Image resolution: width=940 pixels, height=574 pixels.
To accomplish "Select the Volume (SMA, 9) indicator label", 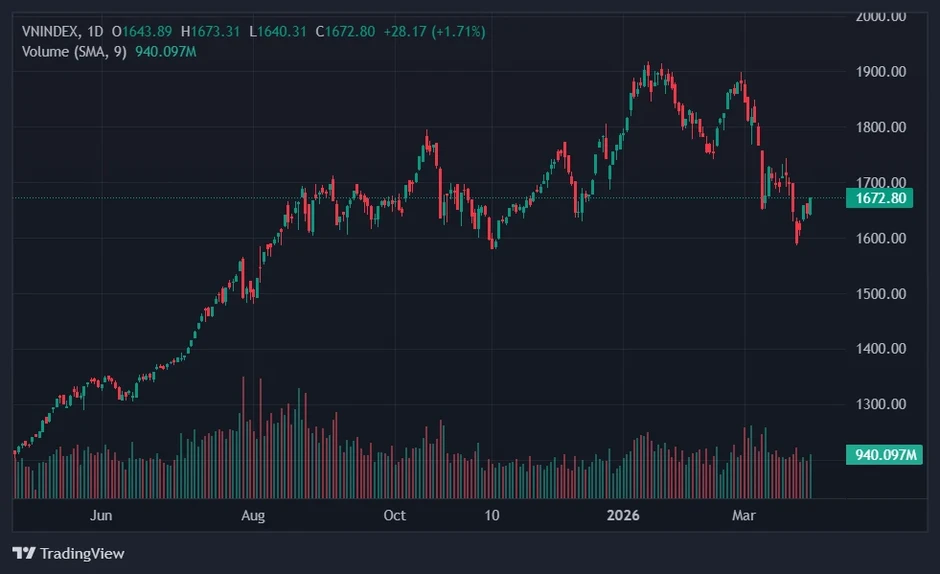I will pyautogui.click(x=74, y=52).
